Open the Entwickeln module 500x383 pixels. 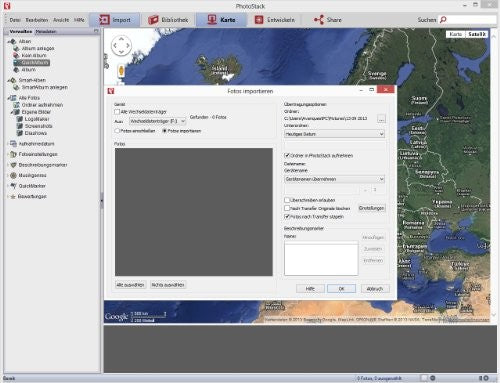tap(275, 20)
